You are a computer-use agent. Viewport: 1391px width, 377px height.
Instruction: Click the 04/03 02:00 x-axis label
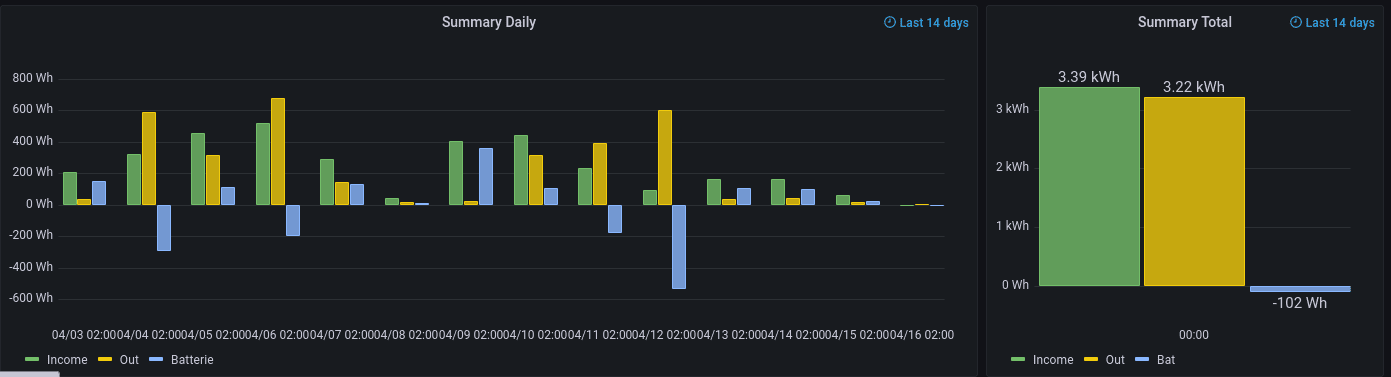pyautogui.click(x=84, y=334)
